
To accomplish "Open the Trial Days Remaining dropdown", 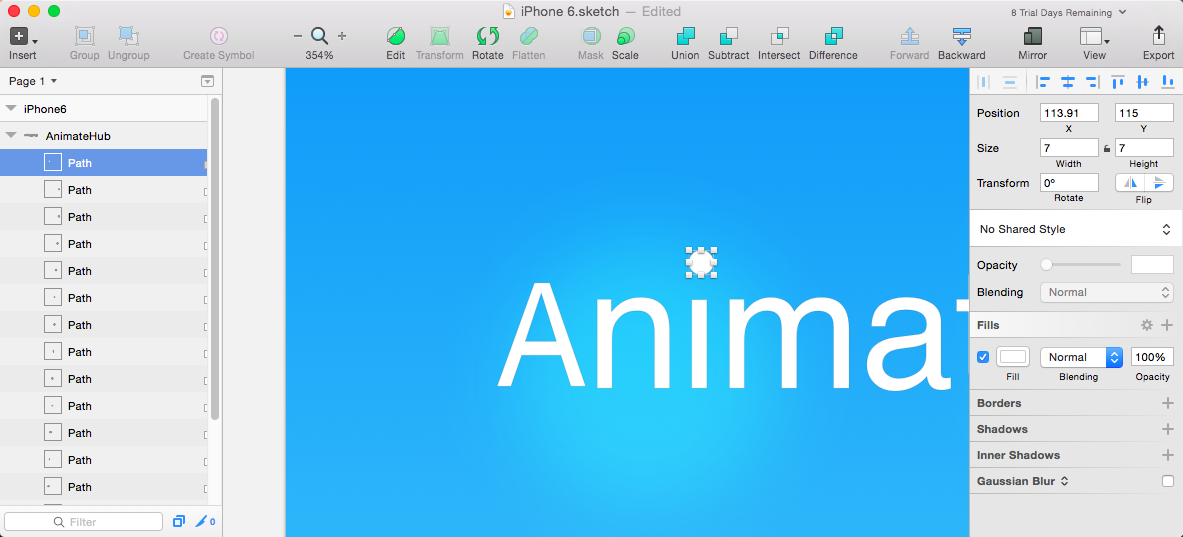I will point(1068,12).
